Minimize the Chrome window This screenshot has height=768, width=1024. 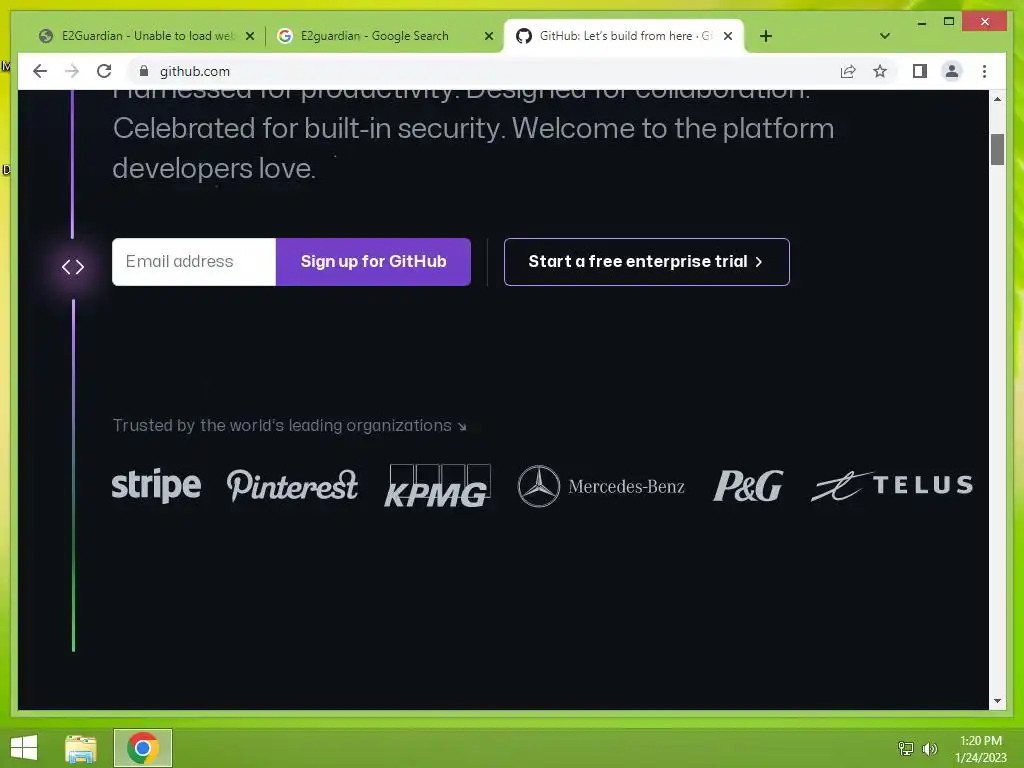pyautogui.click(x=921, y=22)
